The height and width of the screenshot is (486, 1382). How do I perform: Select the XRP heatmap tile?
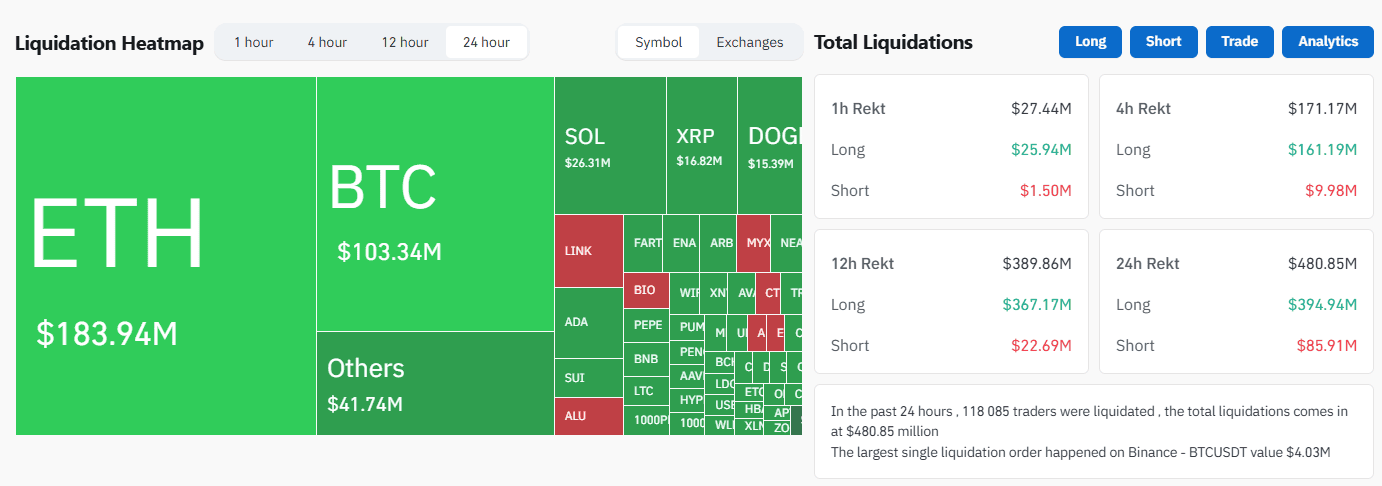(x=701, y=146)
